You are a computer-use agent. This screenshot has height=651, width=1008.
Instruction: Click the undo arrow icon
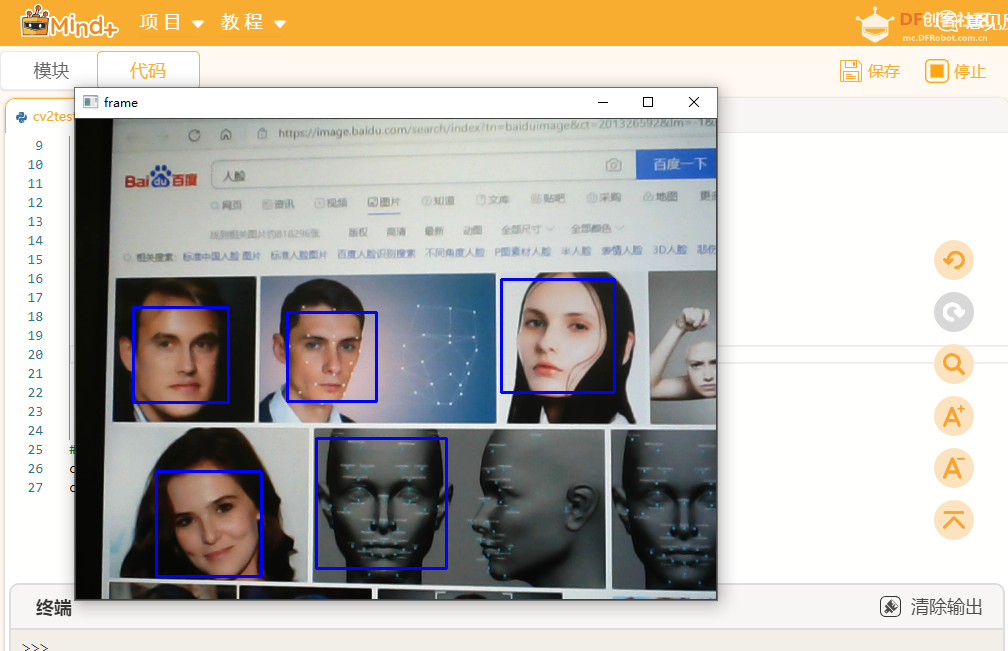(x=953, y=260)
